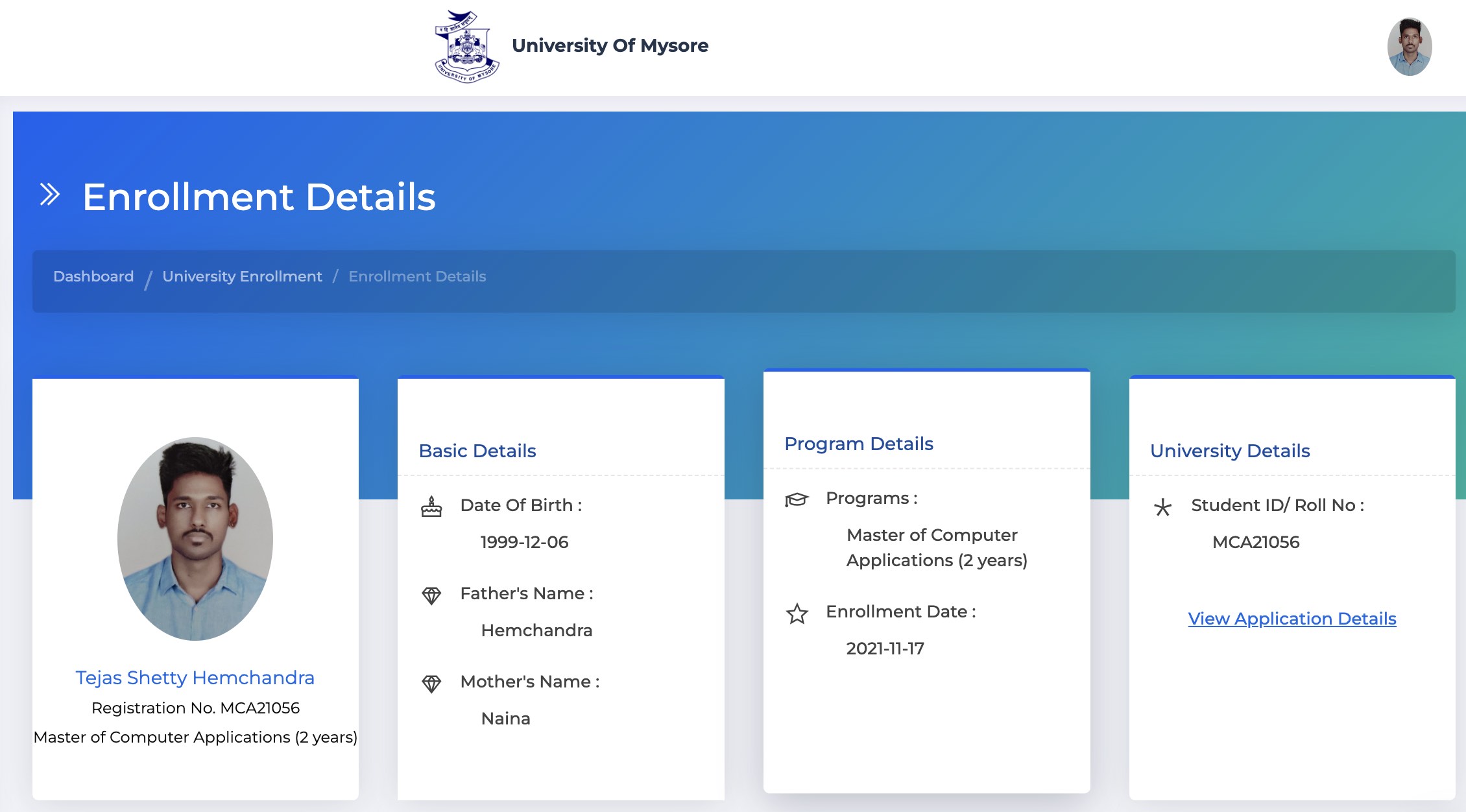Viewport: 1466px width, 812px height.
Task: Click the University Of Mysore title text
Action: (610, 45)
